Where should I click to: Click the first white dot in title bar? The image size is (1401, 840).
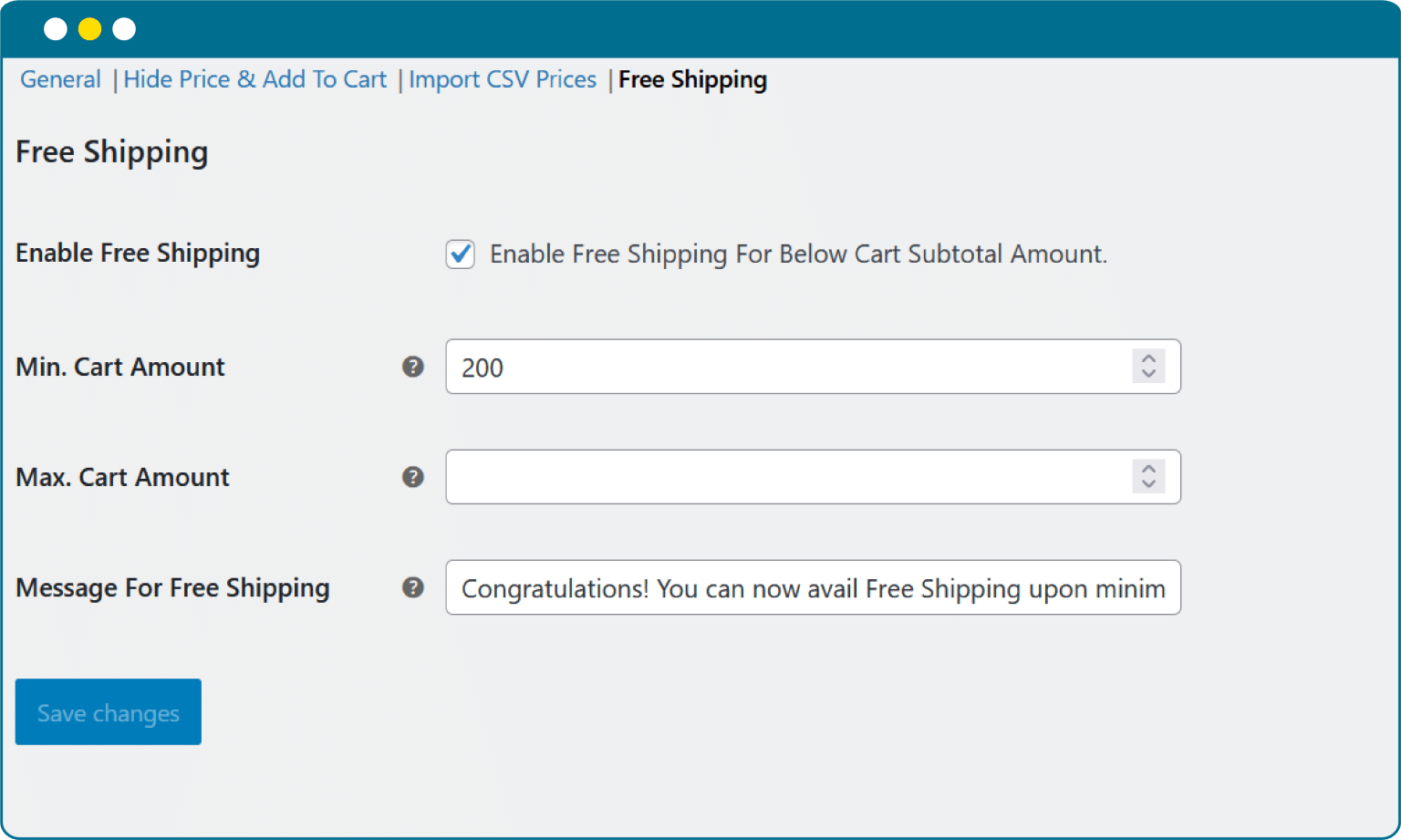56,29
